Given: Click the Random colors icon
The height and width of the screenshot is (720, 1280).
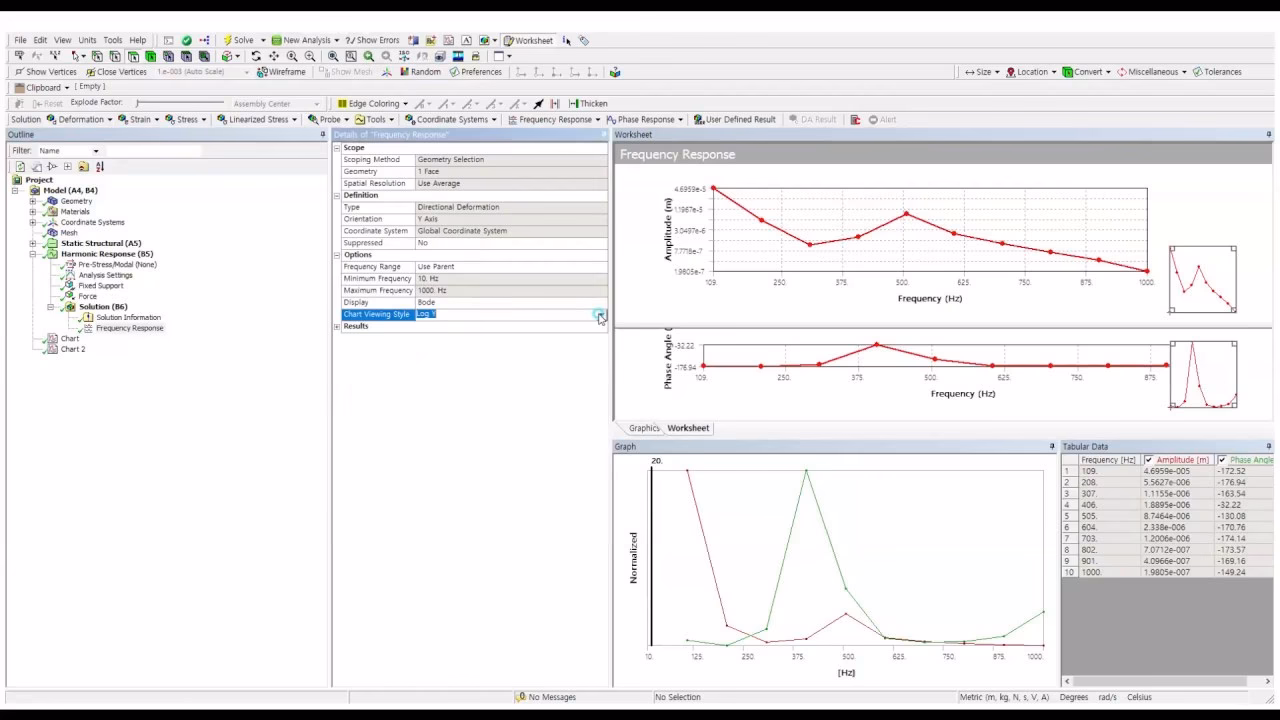Looking at the screenshot, I should point(420,72).
